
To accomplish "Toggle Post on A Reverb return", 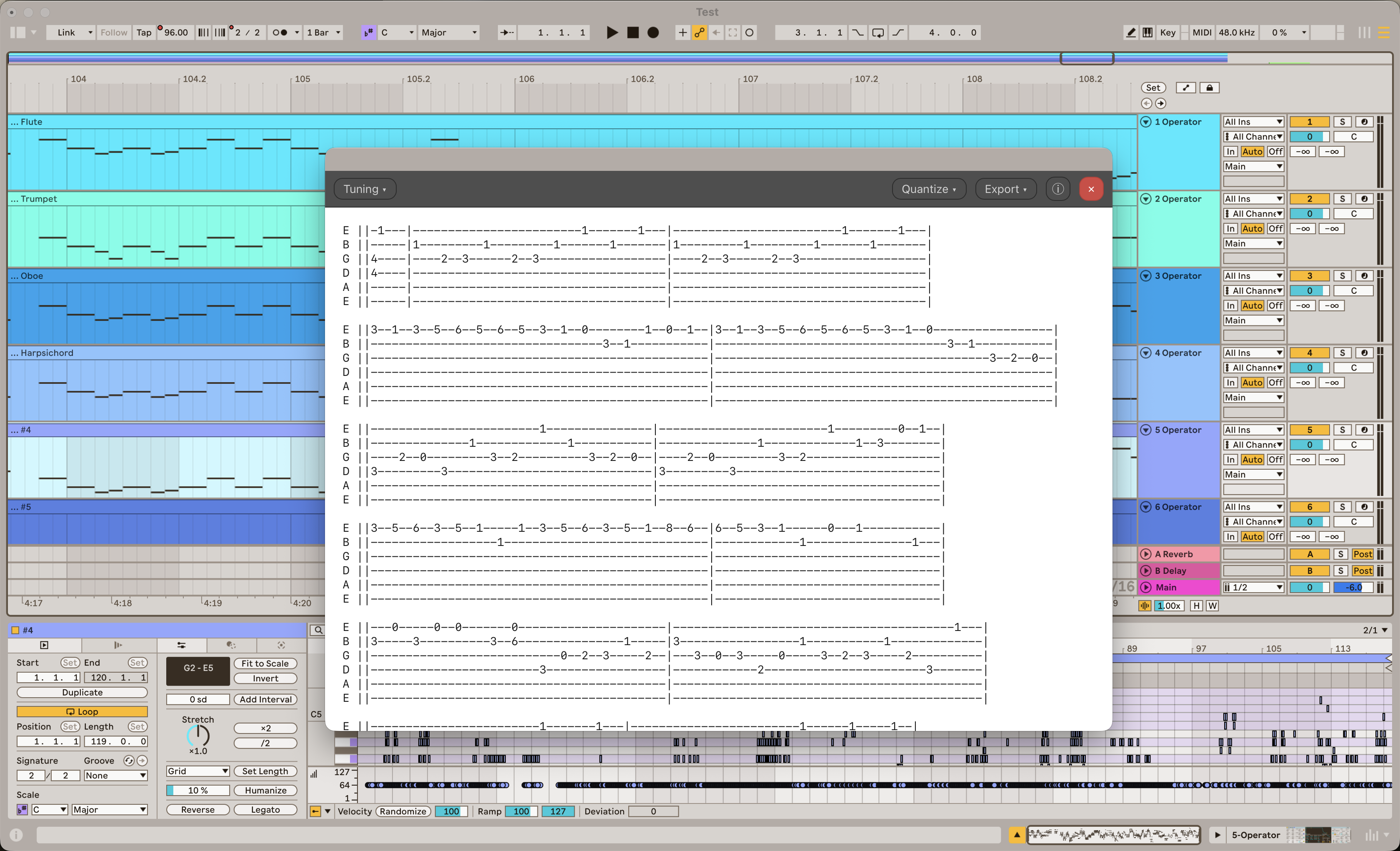I will [x=1362, y=554].
